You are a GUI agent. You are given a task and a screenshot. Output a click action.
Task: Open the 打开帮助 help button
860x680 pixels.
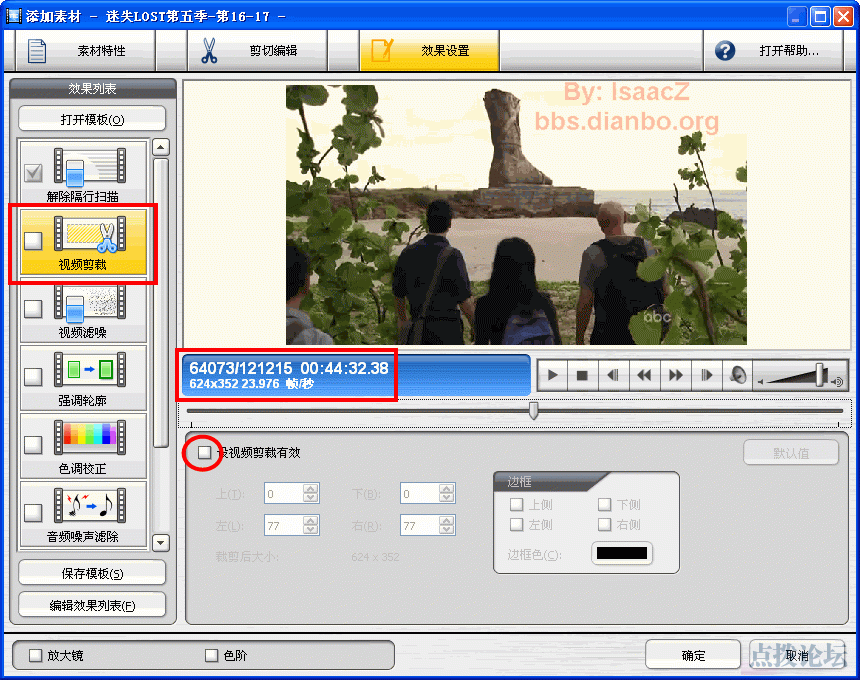tap(773, 50)
